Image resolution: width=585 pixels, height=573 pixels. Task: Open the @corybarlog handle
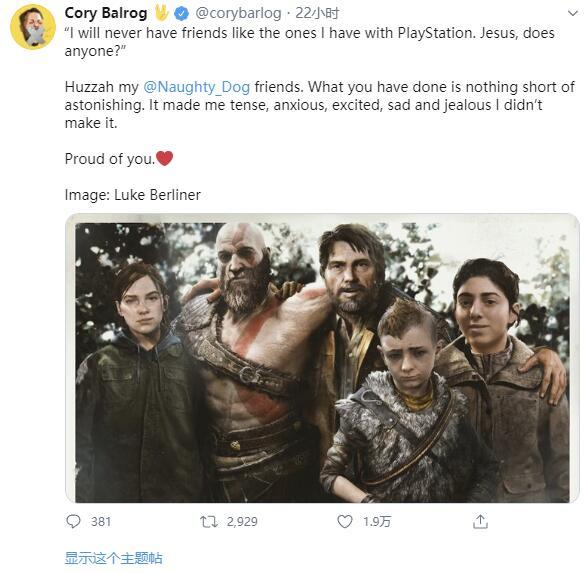coord(238,13)
